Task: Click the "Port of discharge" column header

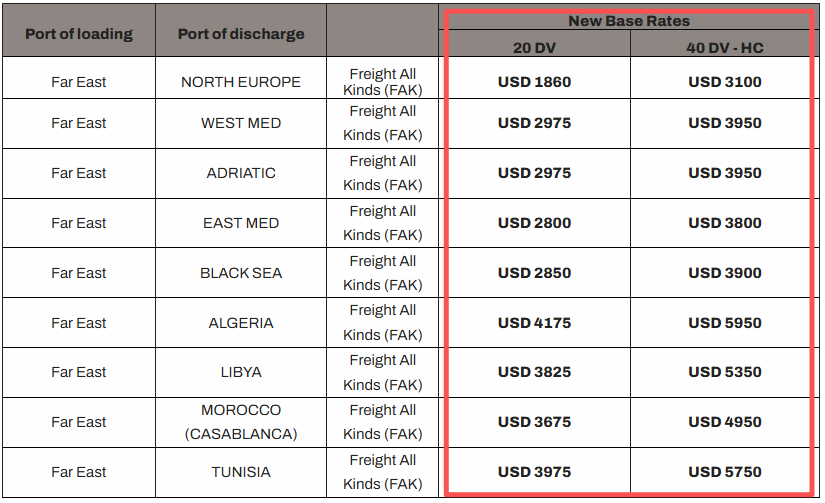Action: 241,34
